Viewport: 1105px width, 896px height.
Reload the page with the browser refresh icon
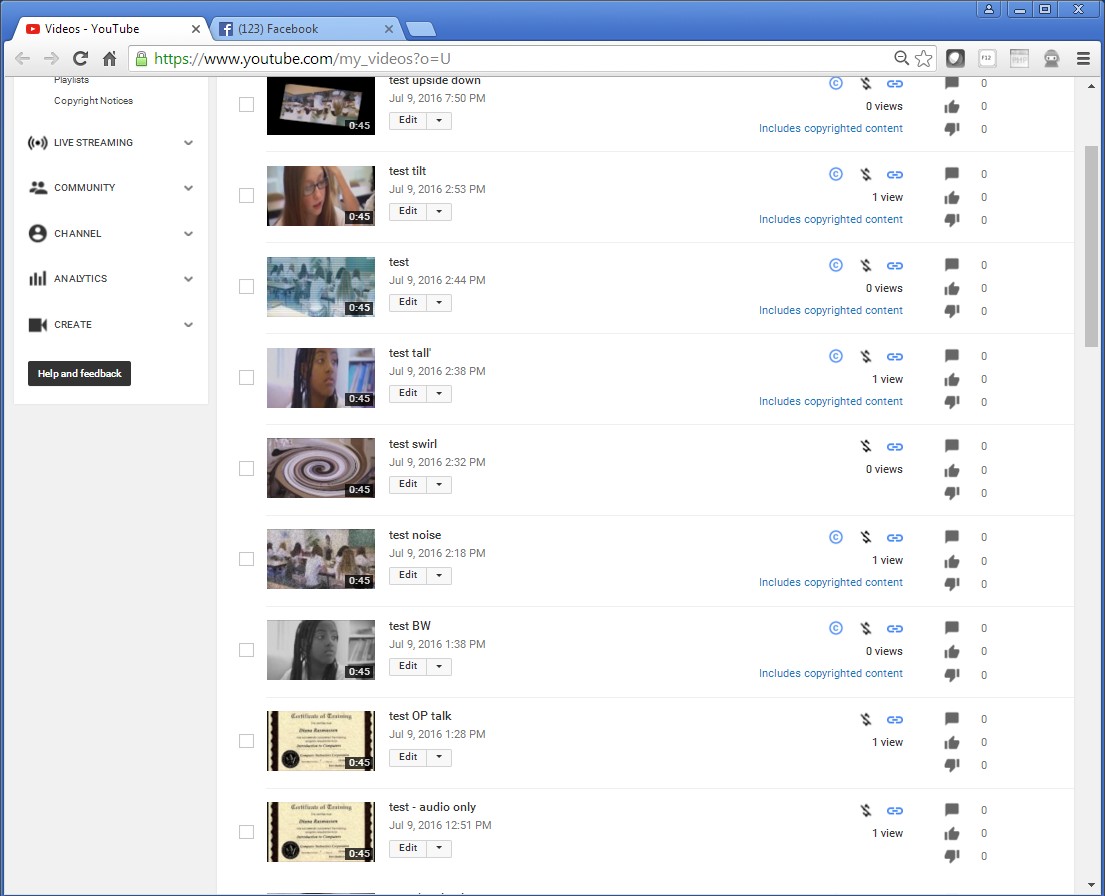tap(82, 59)
